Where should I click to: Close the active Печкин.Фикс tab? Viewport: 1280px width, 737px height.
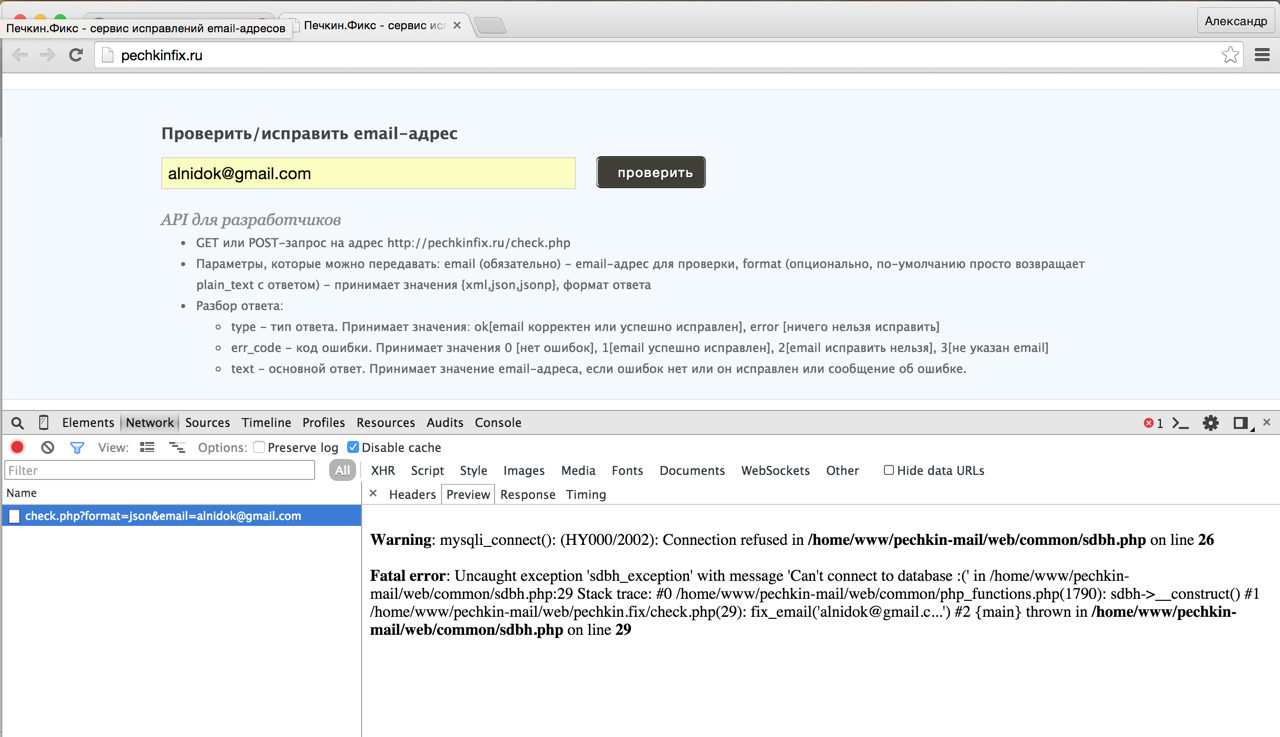click(457, 25)
